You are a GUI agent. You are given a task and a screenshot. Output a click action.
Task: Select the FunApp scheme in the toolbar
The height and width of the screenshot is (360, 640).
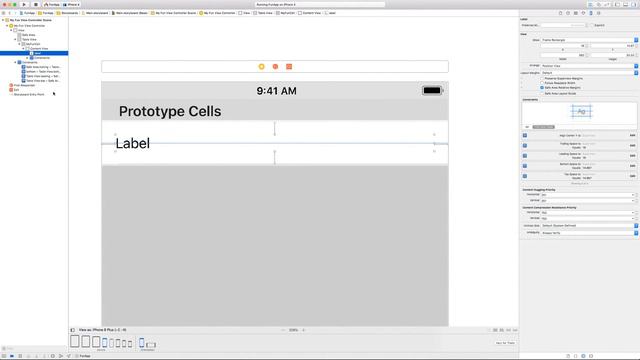click(x=52, y=4)
